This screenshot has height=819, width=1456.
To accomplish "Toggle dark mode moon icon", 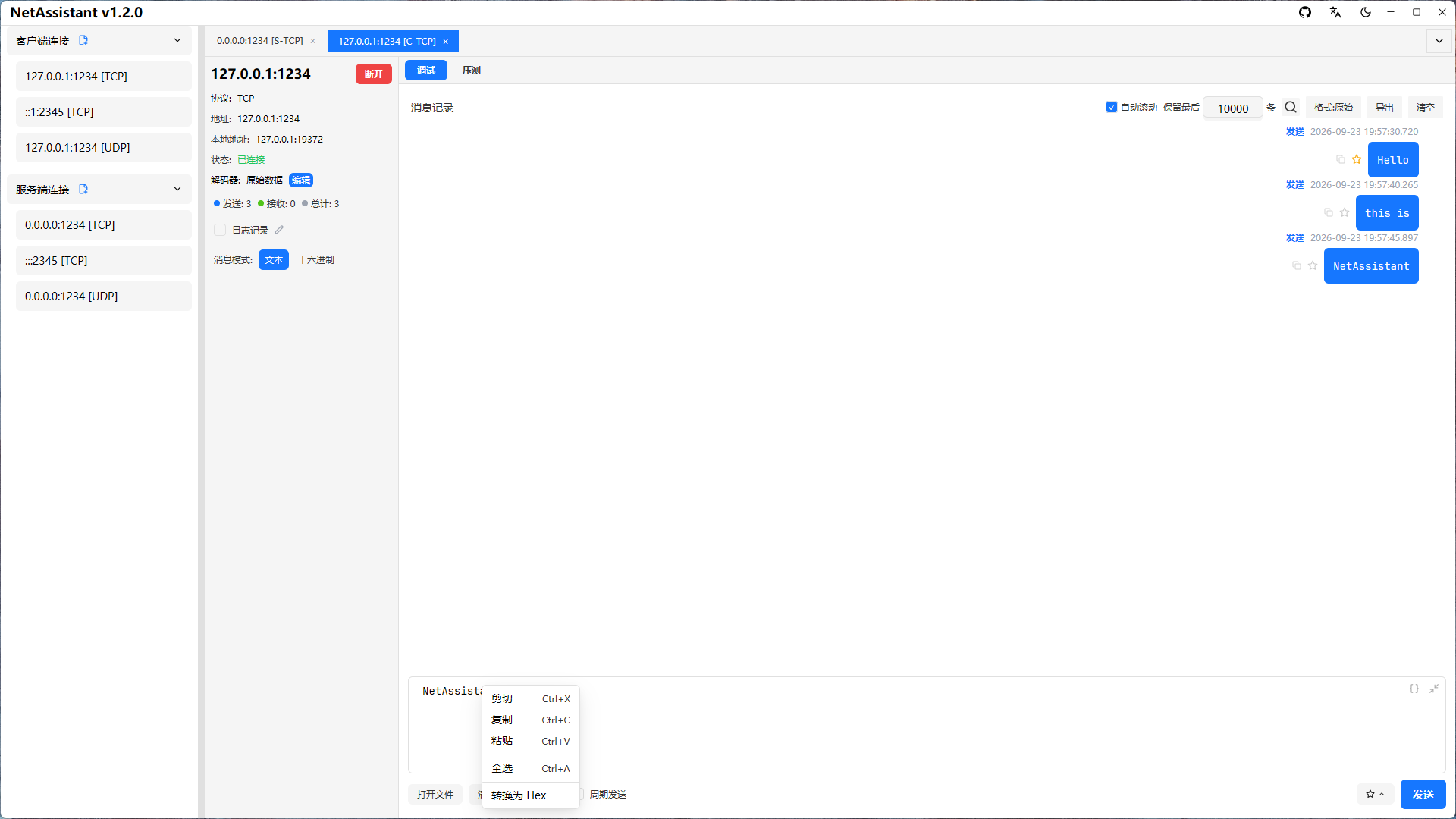I will pyautogui.click(x=1366, y=12).
